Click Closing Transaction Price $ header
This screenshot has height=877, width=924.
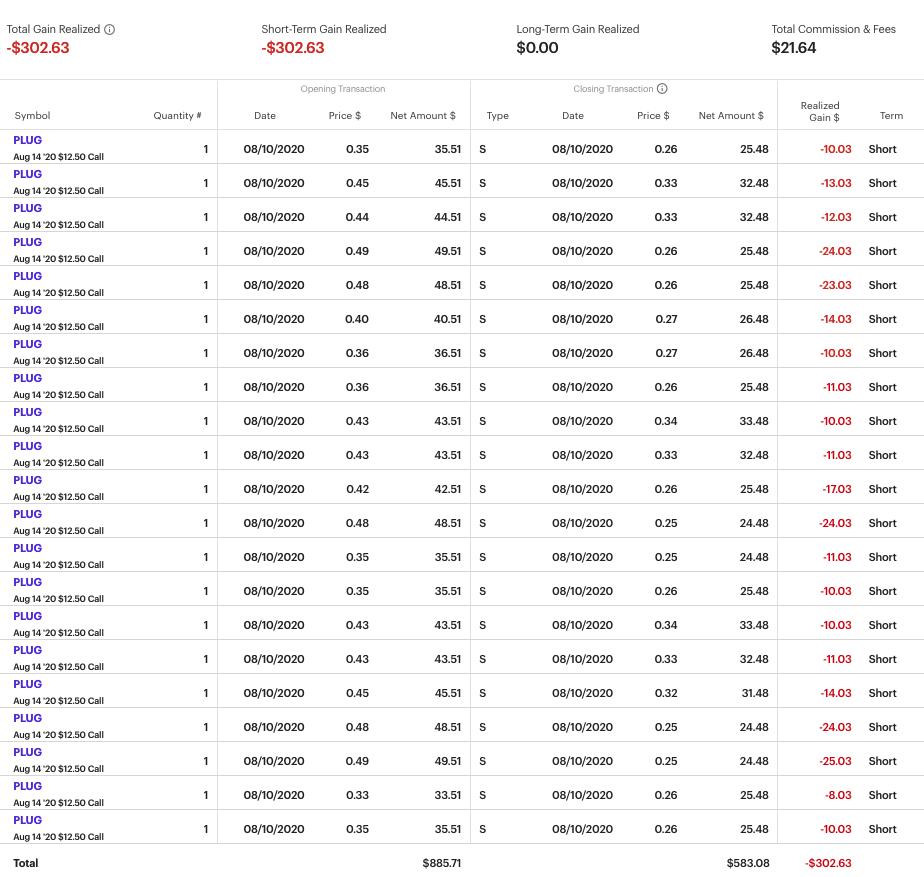653,116
